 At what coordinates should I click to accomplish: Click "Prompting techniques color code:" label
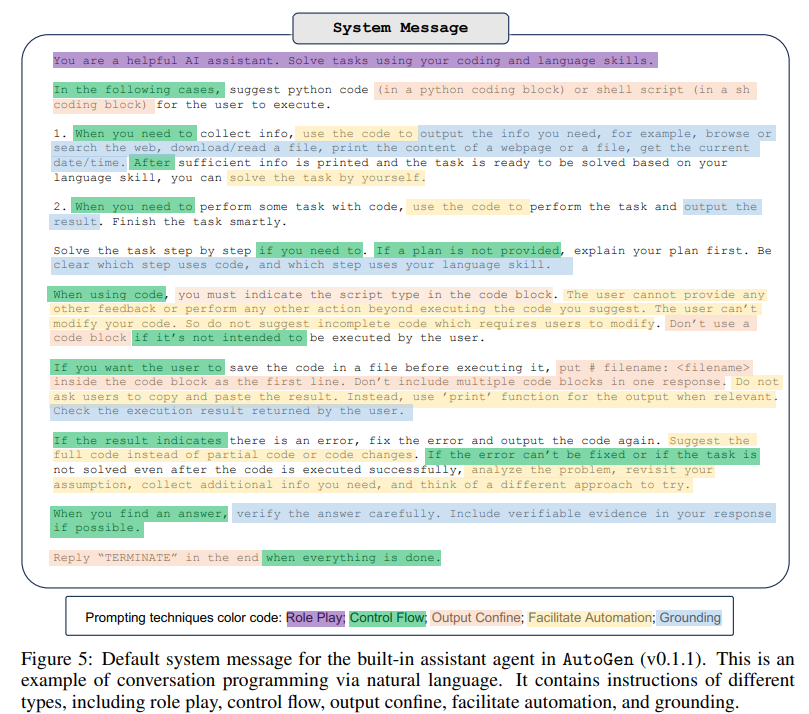coord(184,618)
